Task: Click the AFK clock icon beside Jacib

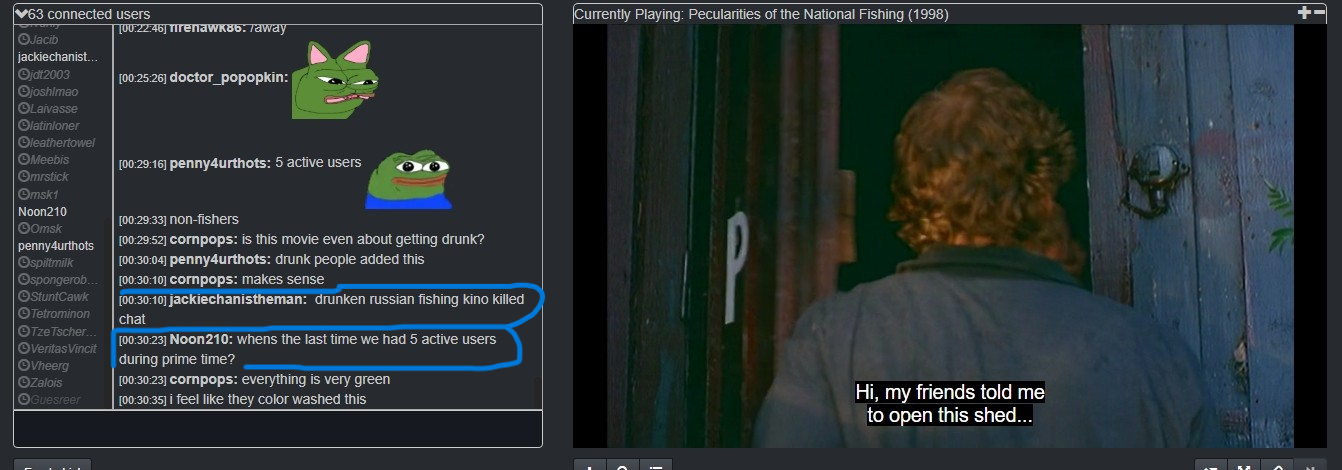Action: (x=24, y=40)
